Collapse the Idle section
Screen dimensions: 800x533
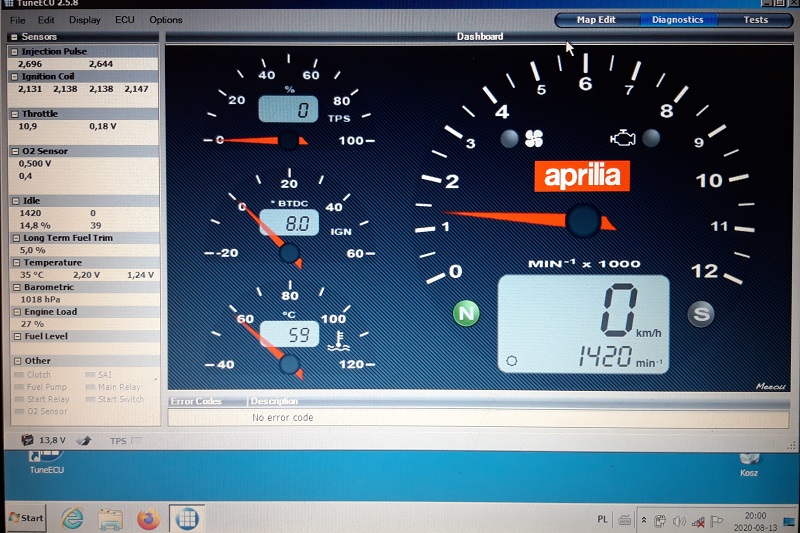16,201
